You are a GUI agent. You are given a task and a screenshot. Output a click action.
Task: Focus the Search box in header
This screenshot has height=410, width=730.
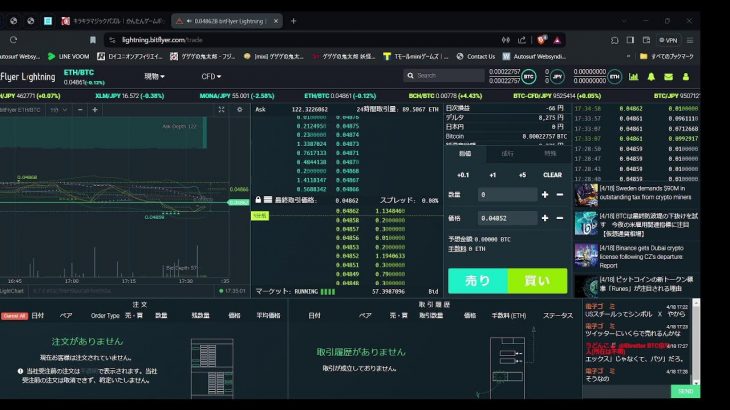(x=444, y=75)
